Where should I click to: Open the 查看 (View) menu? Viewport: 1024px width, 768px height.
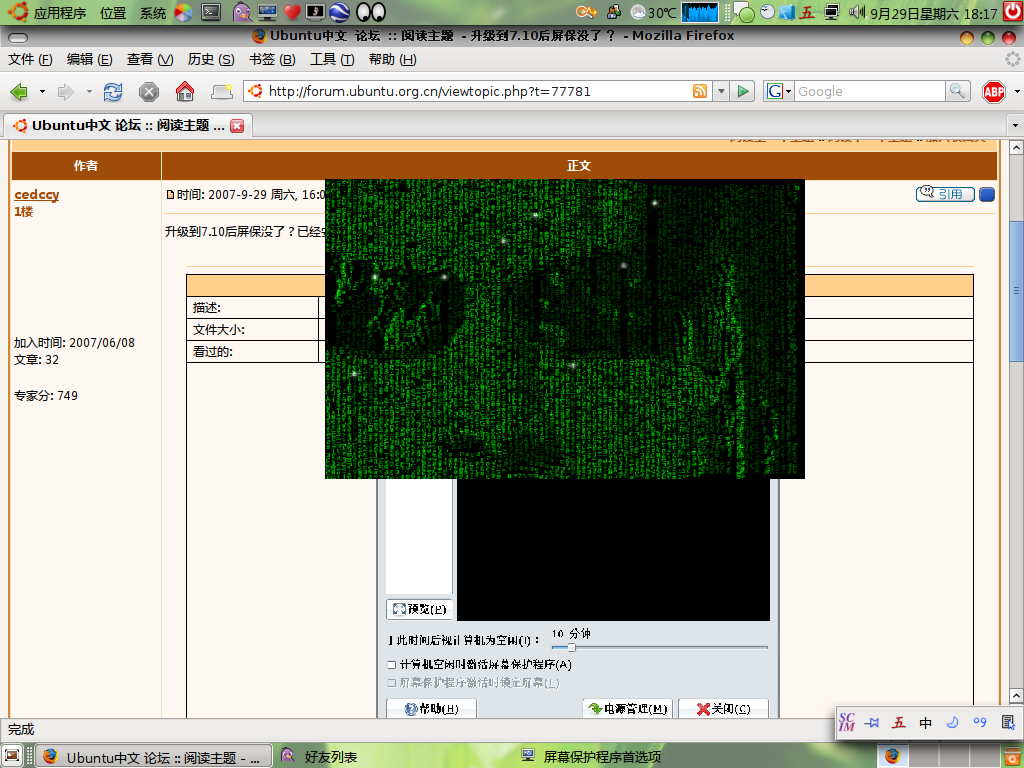[x=150, y=59]
